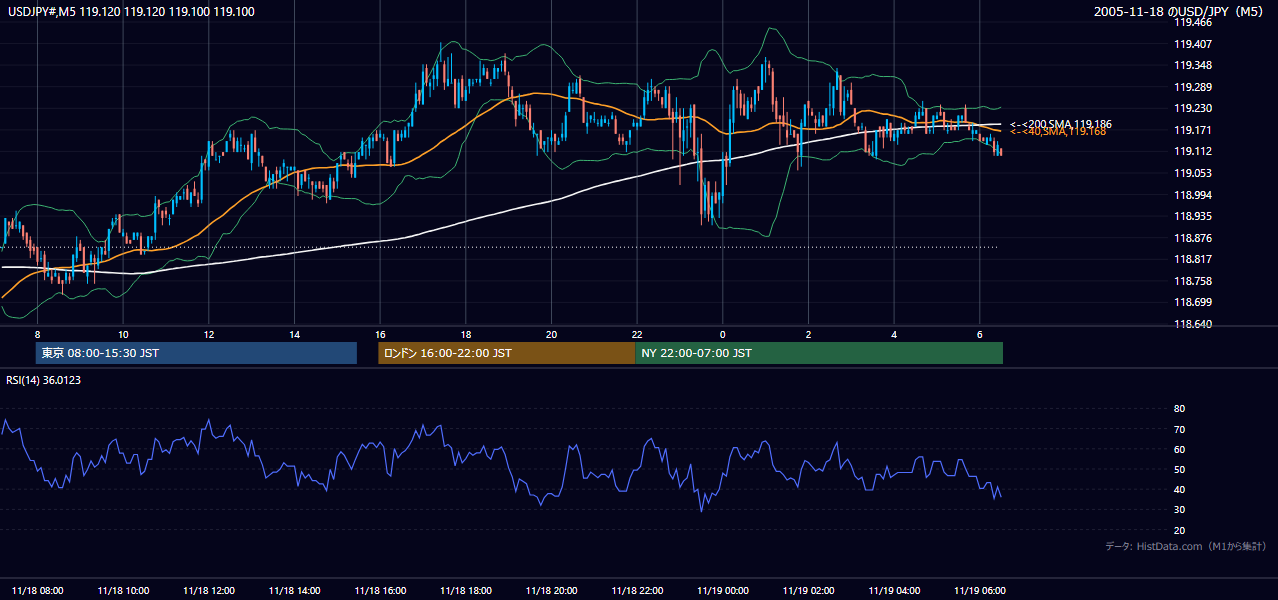The height and width of the screenshot is (600, 1278).
Task: Click price axis value 118.758
Action: point(1193,281)
